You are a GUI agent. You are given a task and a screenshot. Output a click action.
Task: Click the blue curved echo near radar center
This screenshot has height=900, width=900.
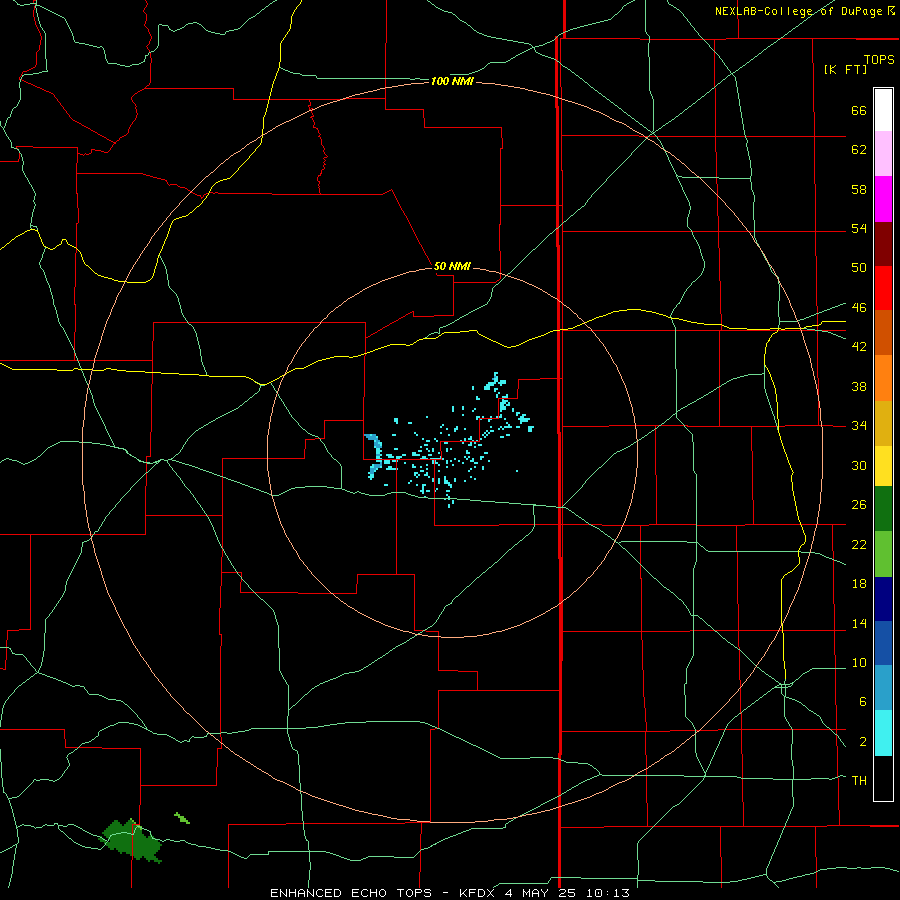tap(374, 456)
